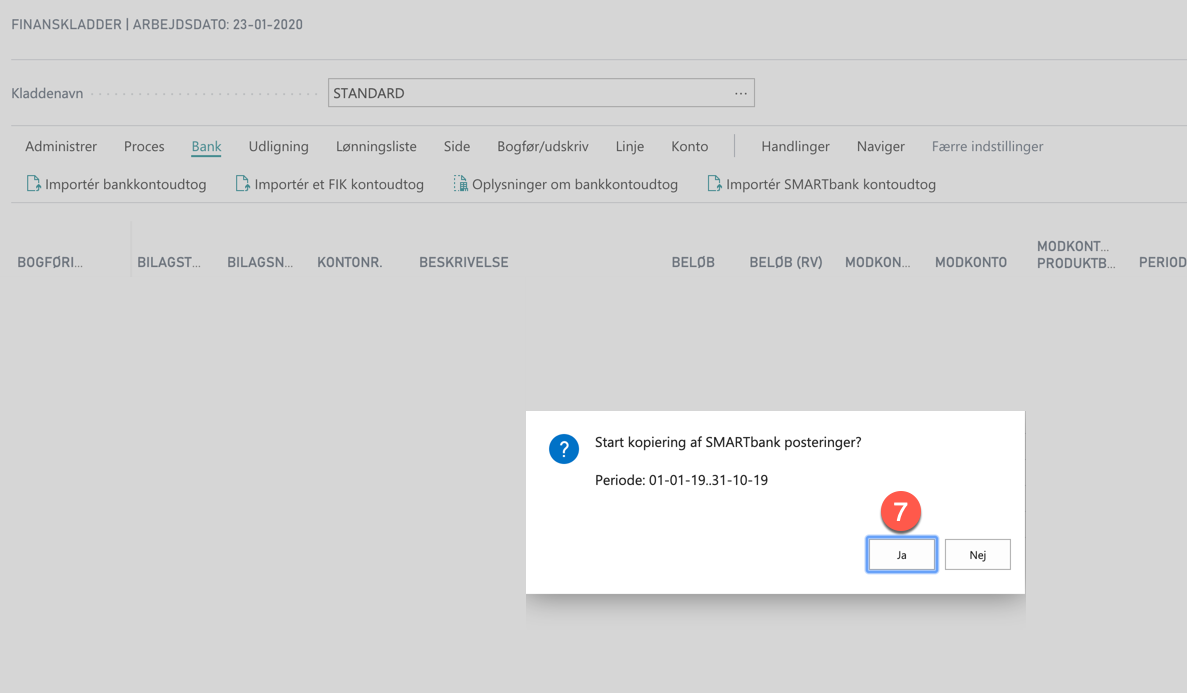The image size is (1187, 693).
Task: Confirm the dialog with Ja
Action: click(x=902, y=554)
